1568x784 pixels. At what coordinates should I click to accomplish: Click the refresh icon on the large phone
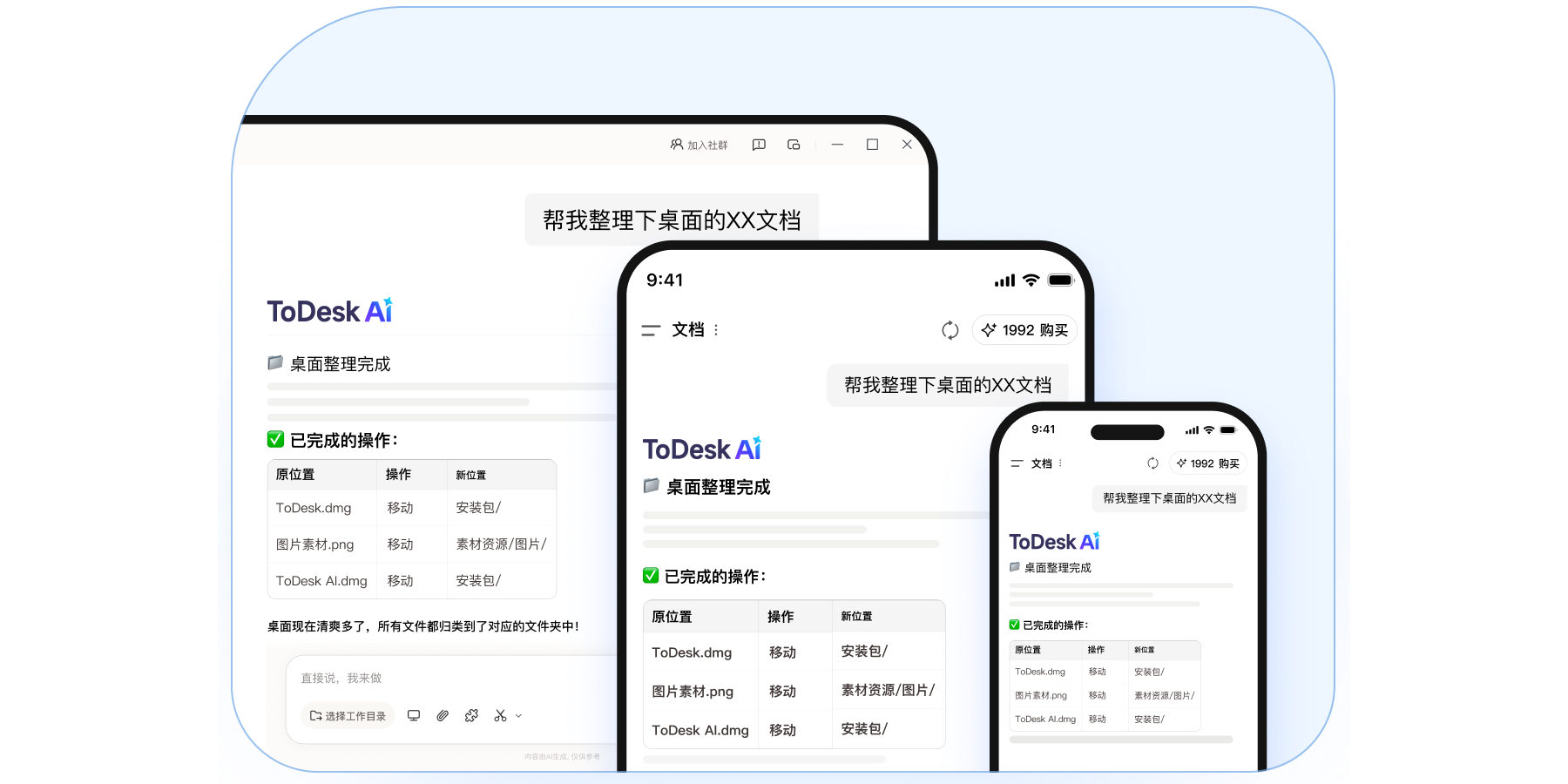(950, 330)
